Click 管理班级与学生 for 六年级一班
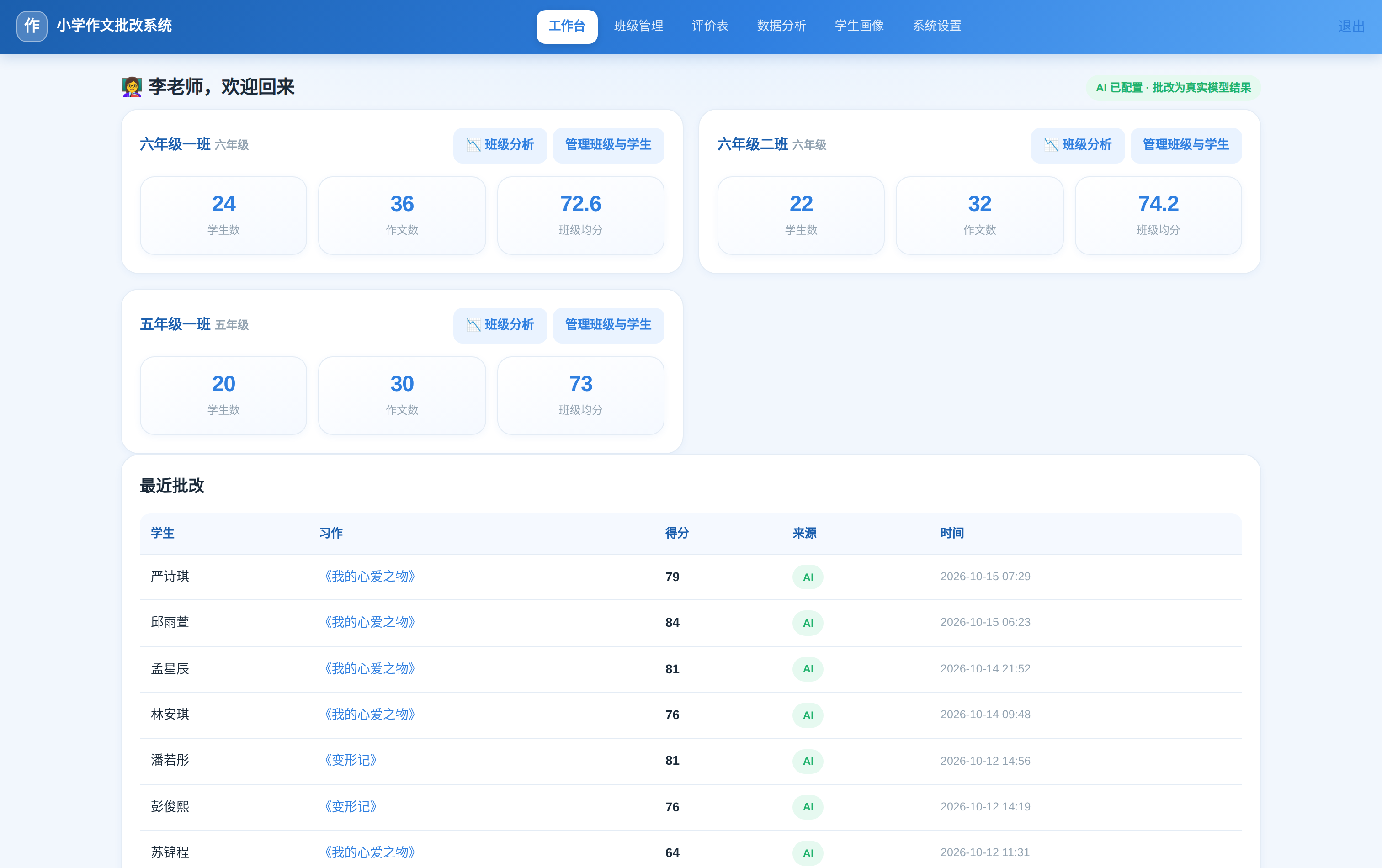Screen dimensions: 1382x868 click(608, 145)
